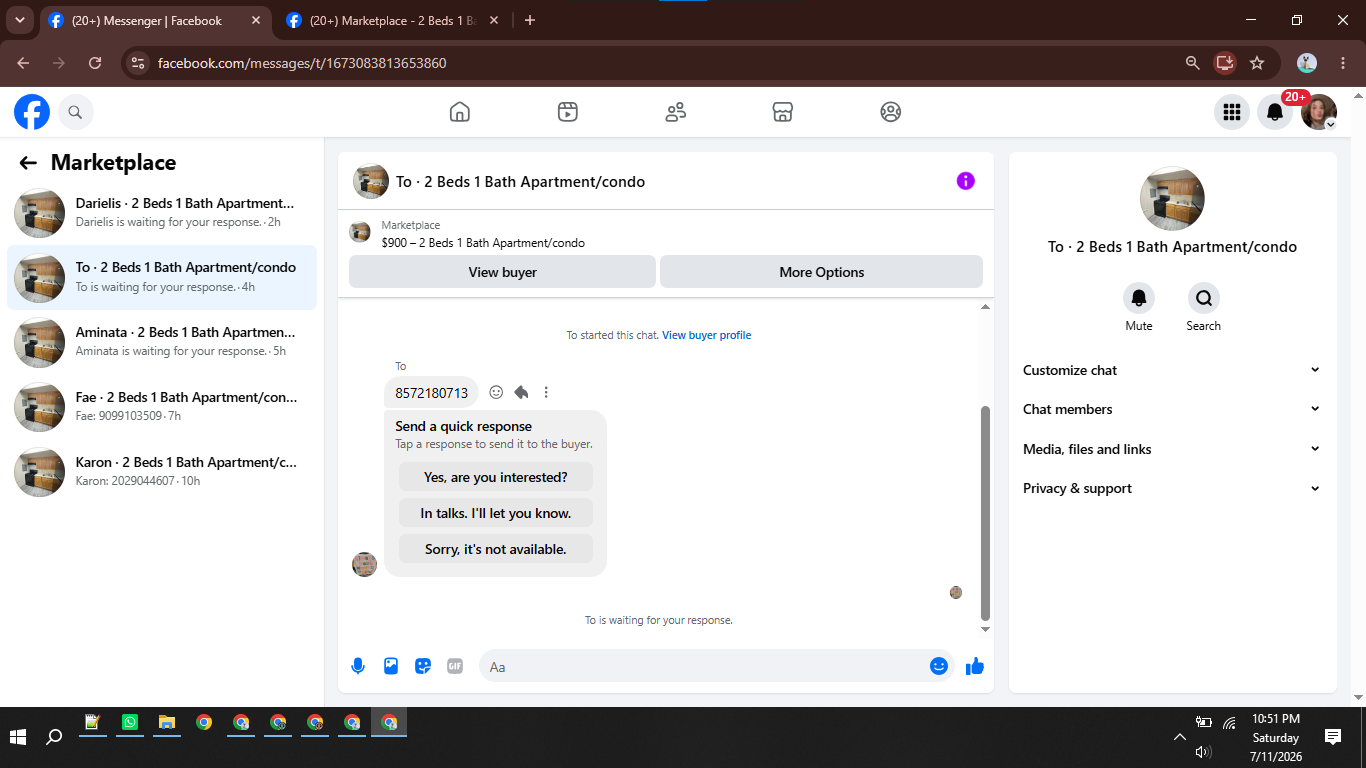
Task: Open File Explorer from the taskbar
Action: pos(167,722)
